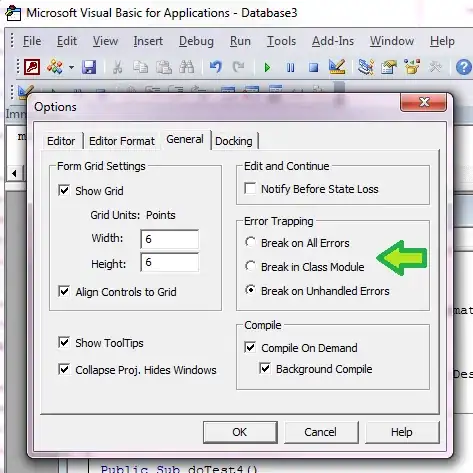The height and width of the screenshot is (473, 473).
Task: Click the Break pause icon
Action: [290, 68]
